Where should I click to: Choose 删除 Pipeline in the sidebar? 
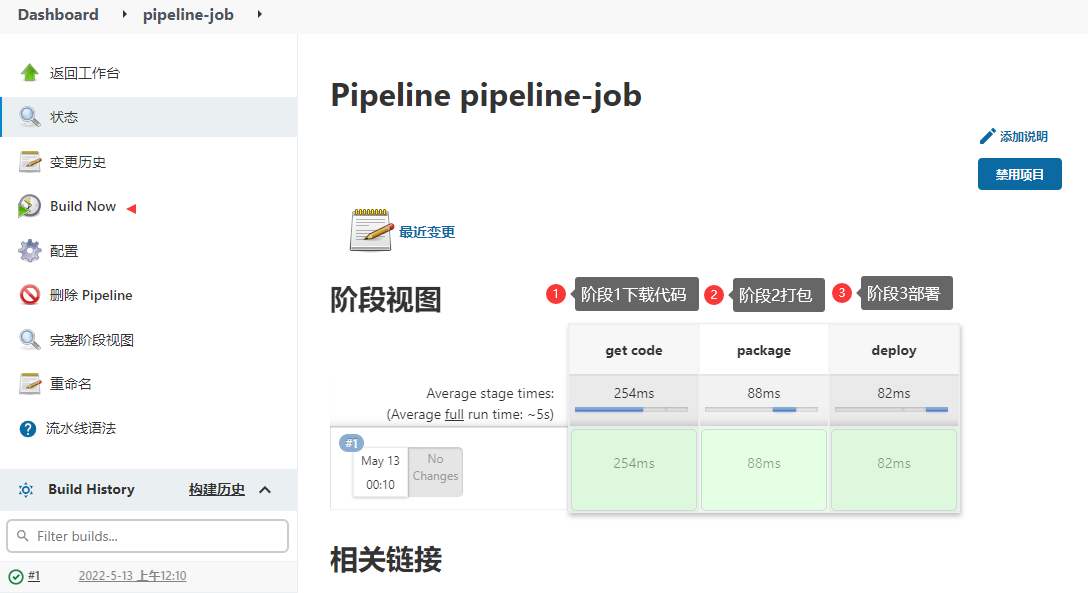[x=91, y=295]
